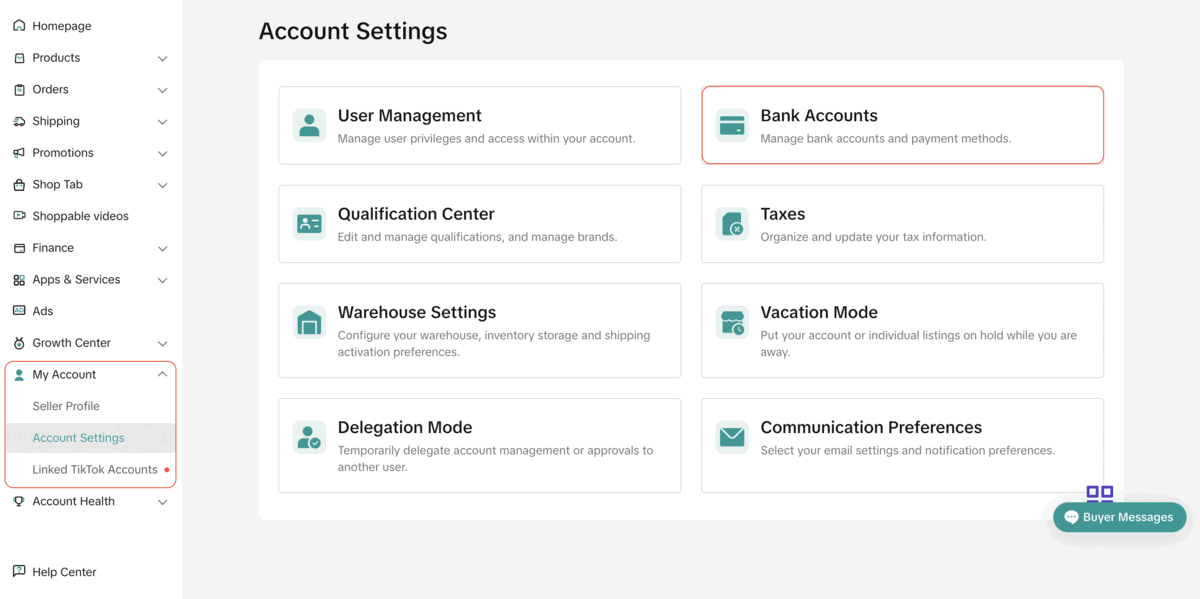Collapse the My Account section

162,375
